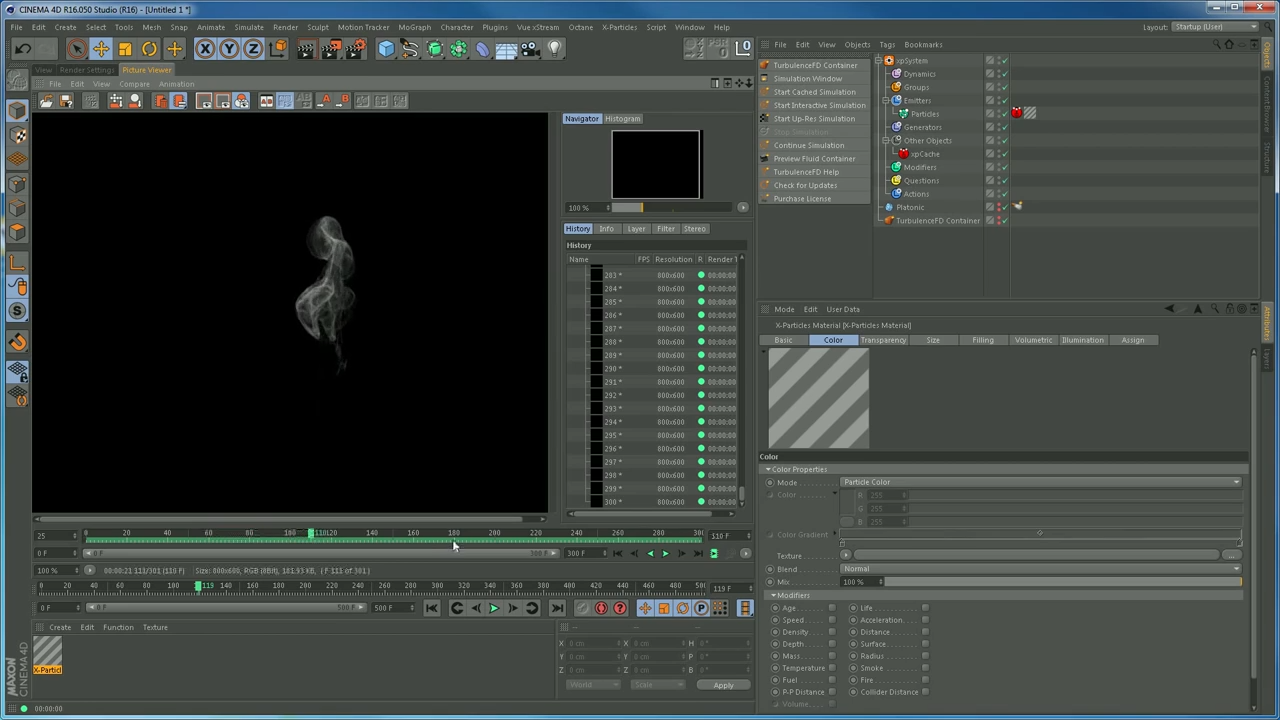Select the Live Selection tool
The width and height of the screenshot is (1280, 720).
pyautogui.click(x=76, y=49)
